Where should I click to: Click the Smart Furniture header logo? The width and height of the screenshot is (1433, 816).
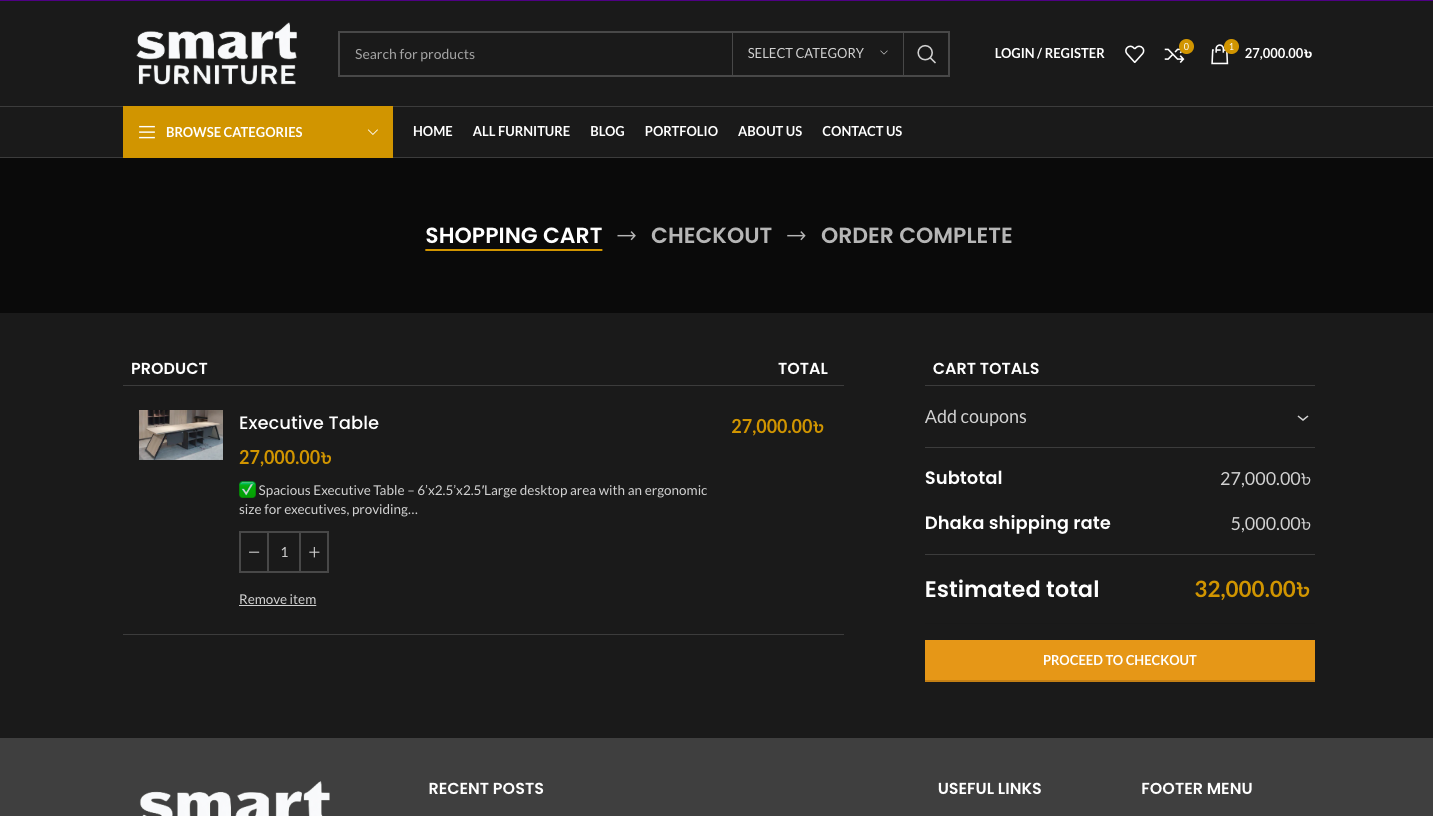[x=217, y=54]
